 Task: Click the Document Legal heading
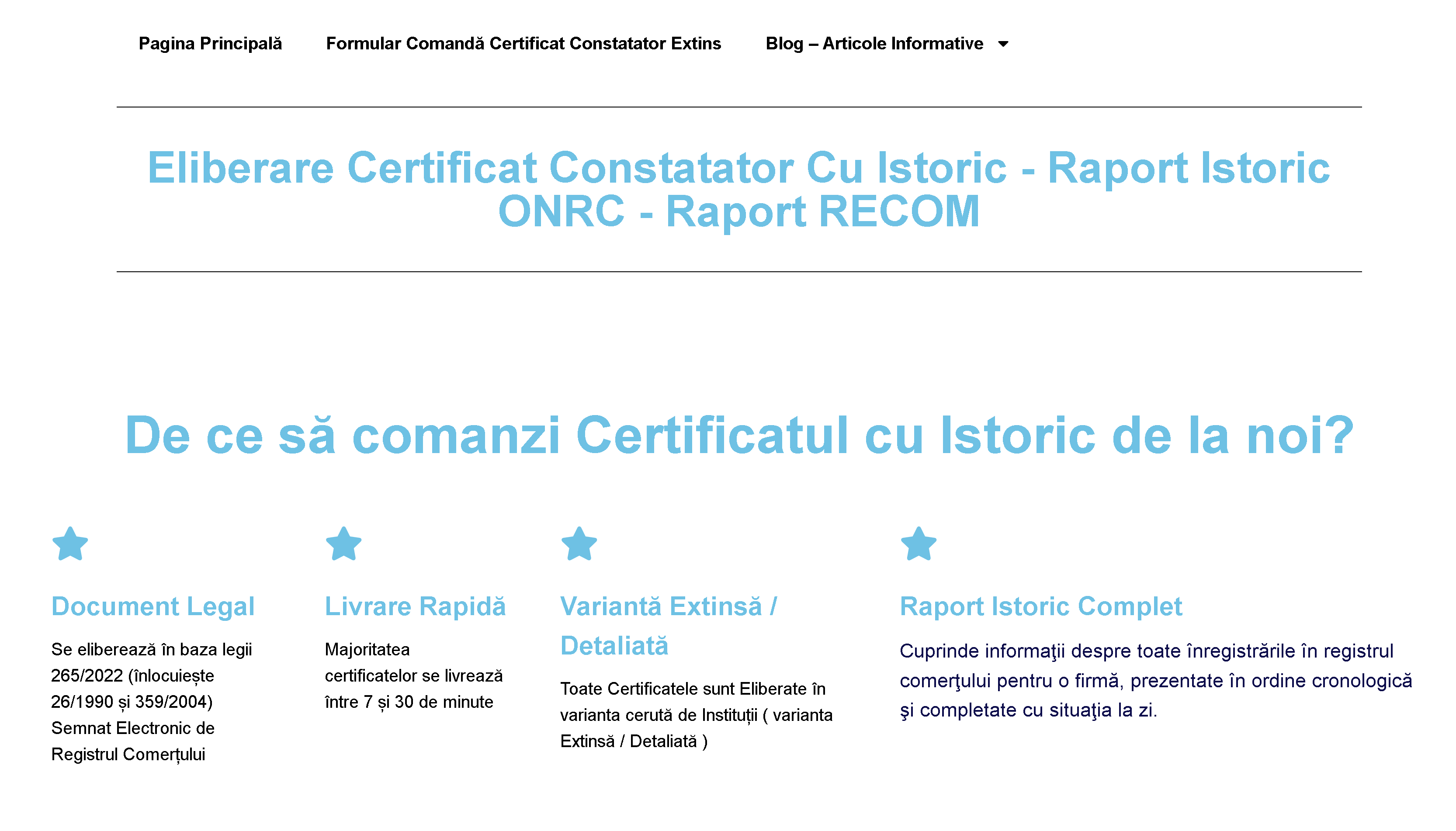pyautogui.click(x=153, y=606)
